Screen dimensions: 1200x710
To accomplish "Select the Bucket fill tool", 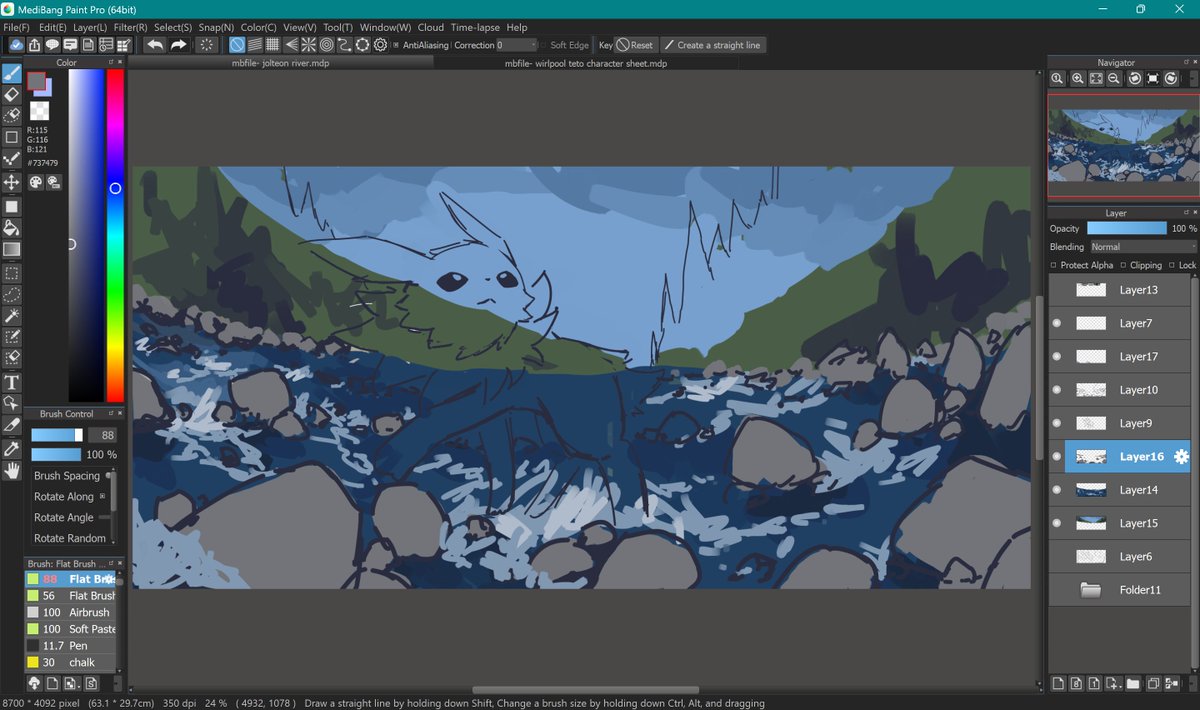I will 12,229.
